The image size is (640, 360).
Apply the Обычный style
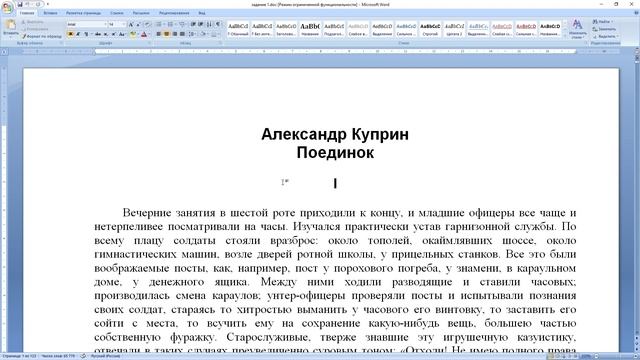pos(238,29)
